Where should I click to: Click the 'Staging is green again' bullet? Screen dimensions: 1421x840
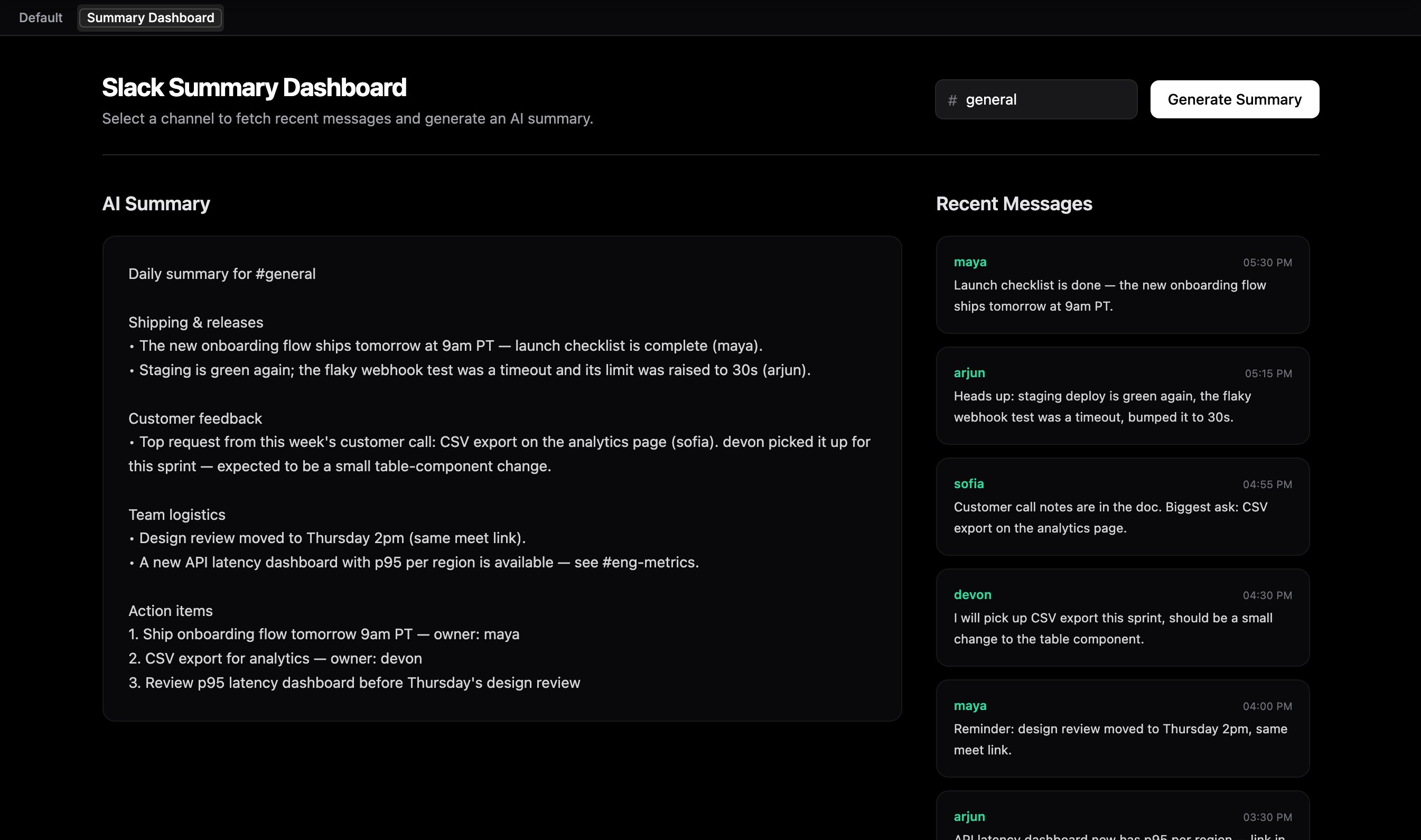(470, 370)
